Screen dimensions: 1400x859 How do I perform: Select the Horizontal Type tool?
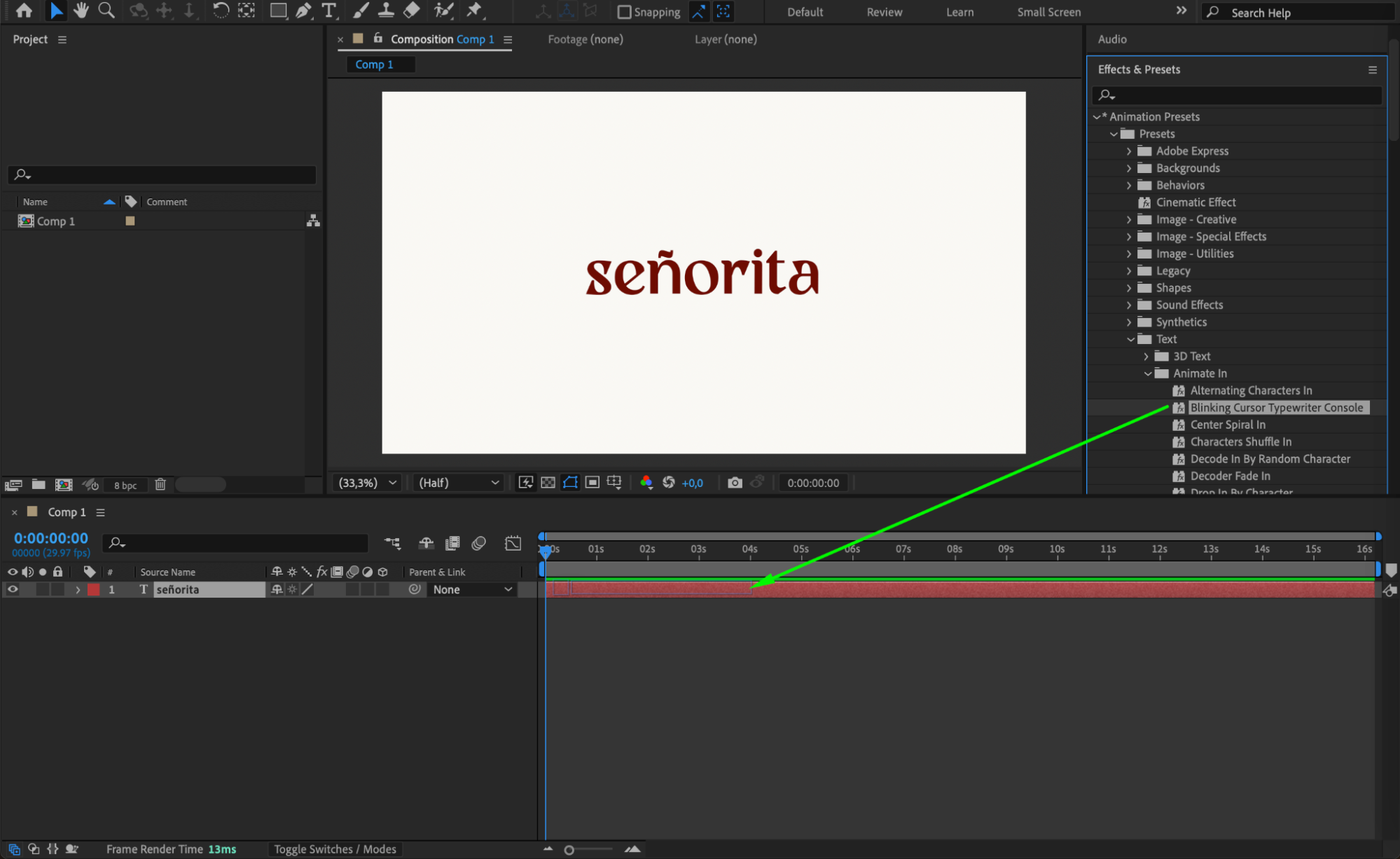[328, 11]
